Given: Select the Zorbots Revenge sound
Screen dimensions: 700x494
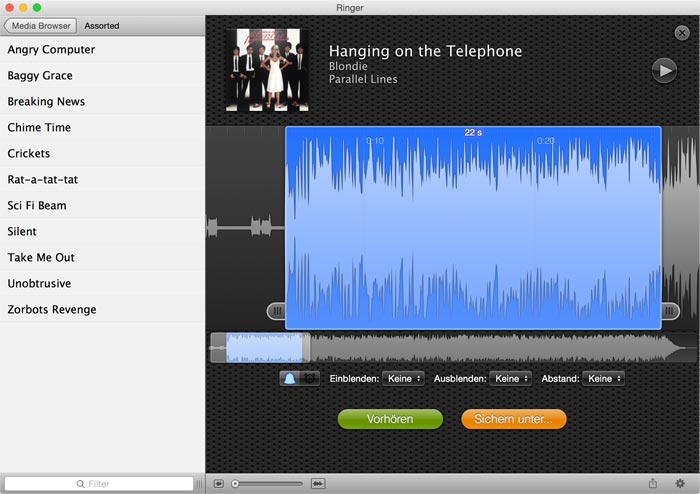Looking at the screenshot, I should [x=102, y=309].
